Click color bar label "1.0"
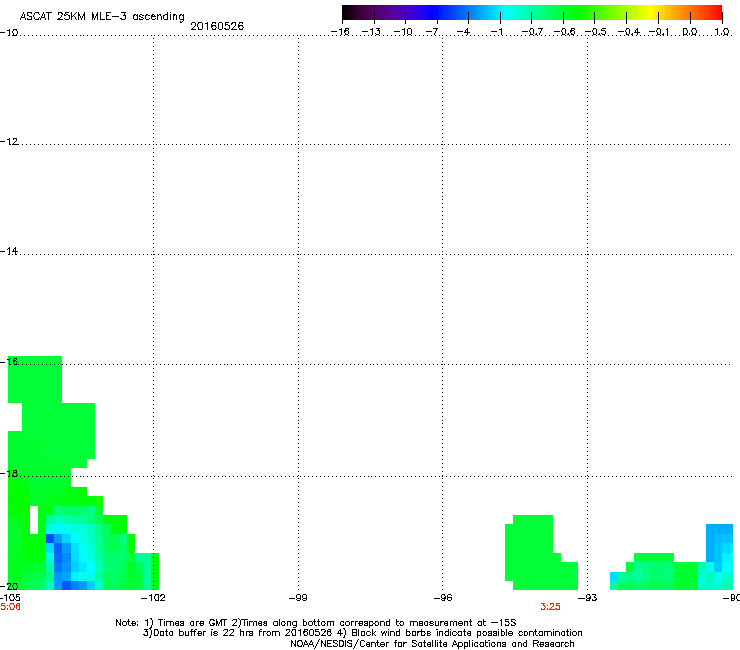Viewport: 740px width, 650px height. (x=722, y=32)
